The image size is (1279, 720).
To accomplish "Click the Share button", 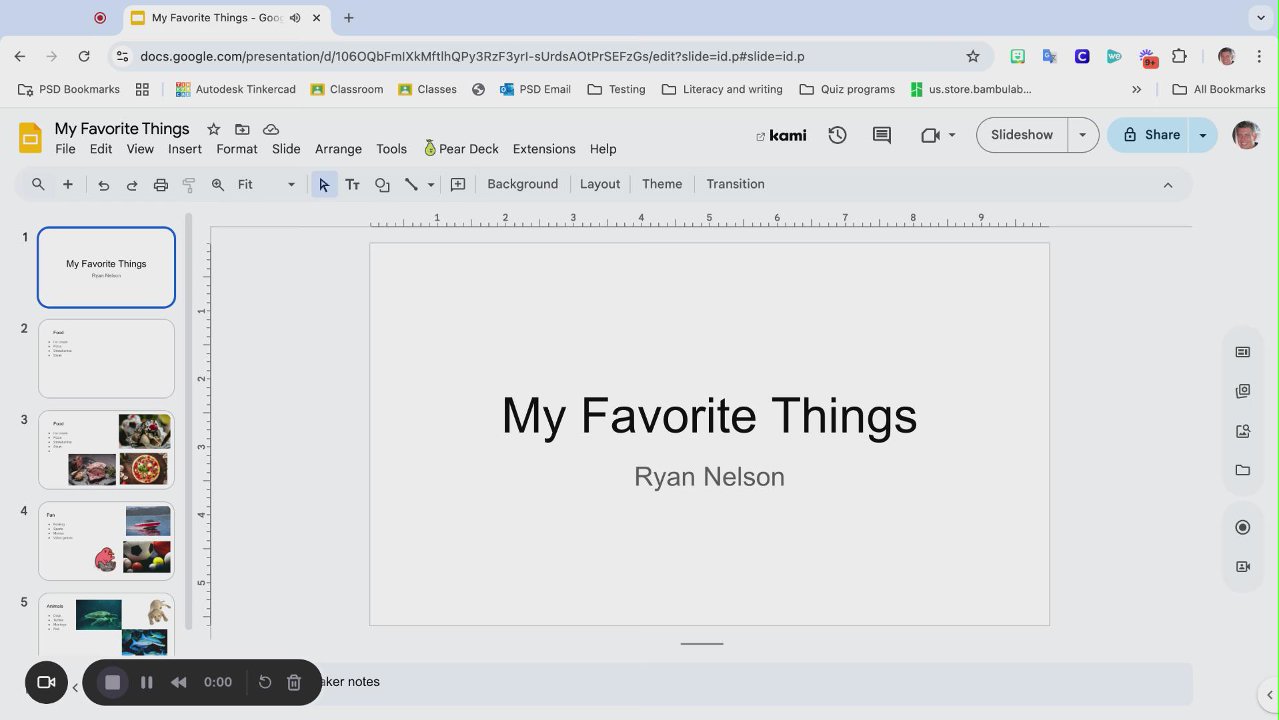I will (x=1149, y=135).
